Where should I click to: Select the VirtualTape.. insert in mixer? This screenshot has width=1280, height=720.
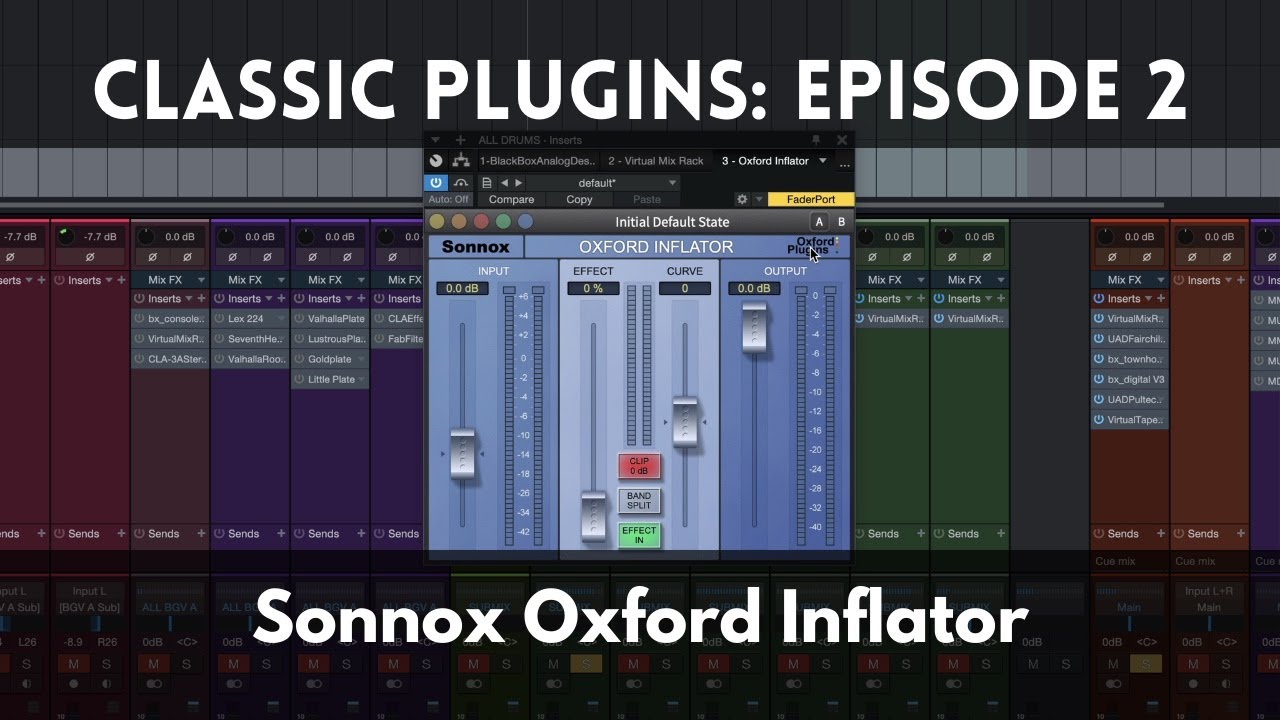click(1130, 420)
